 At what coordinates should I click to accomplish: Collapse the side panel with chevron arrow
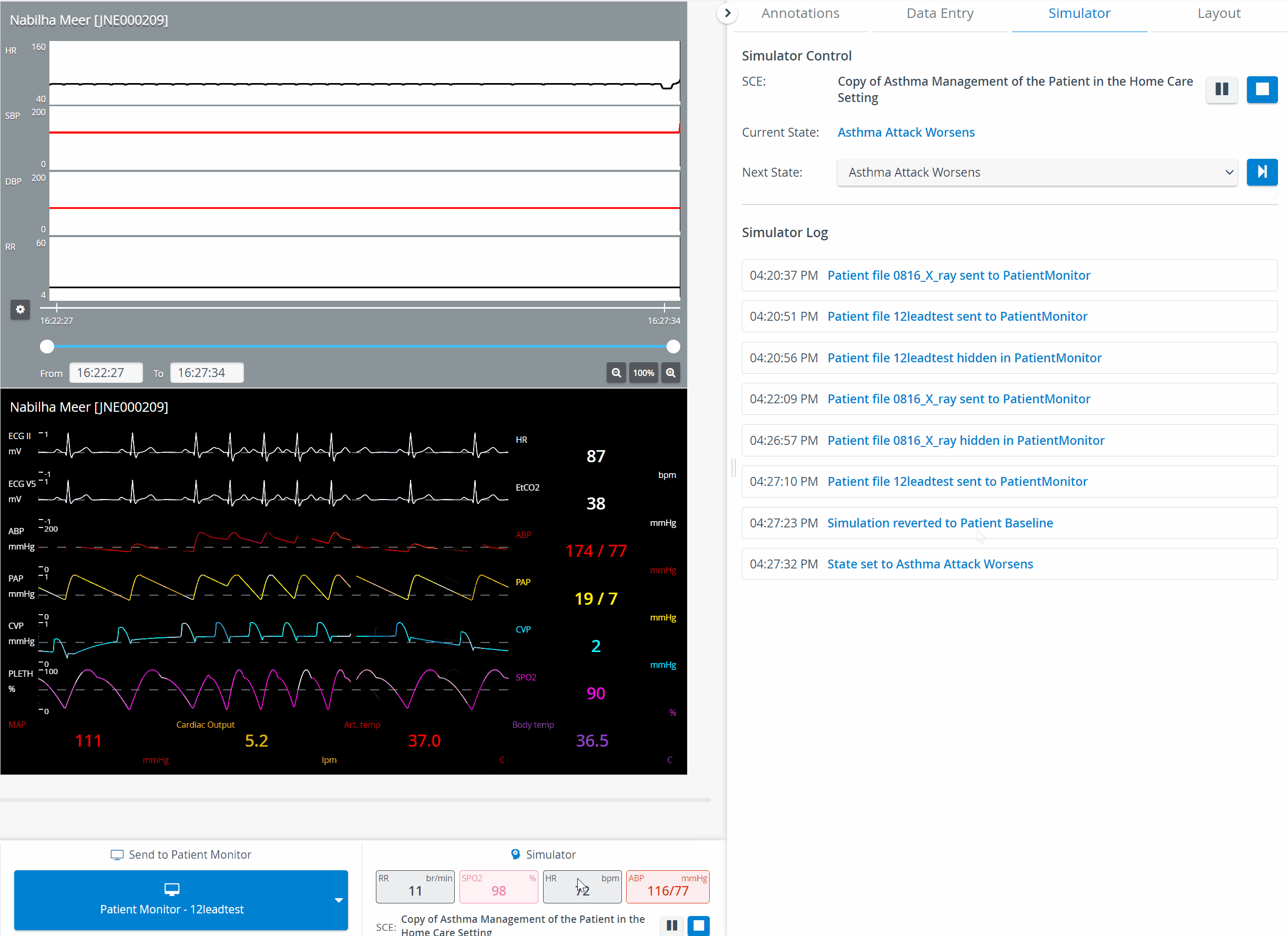click(x=727, y=13)
